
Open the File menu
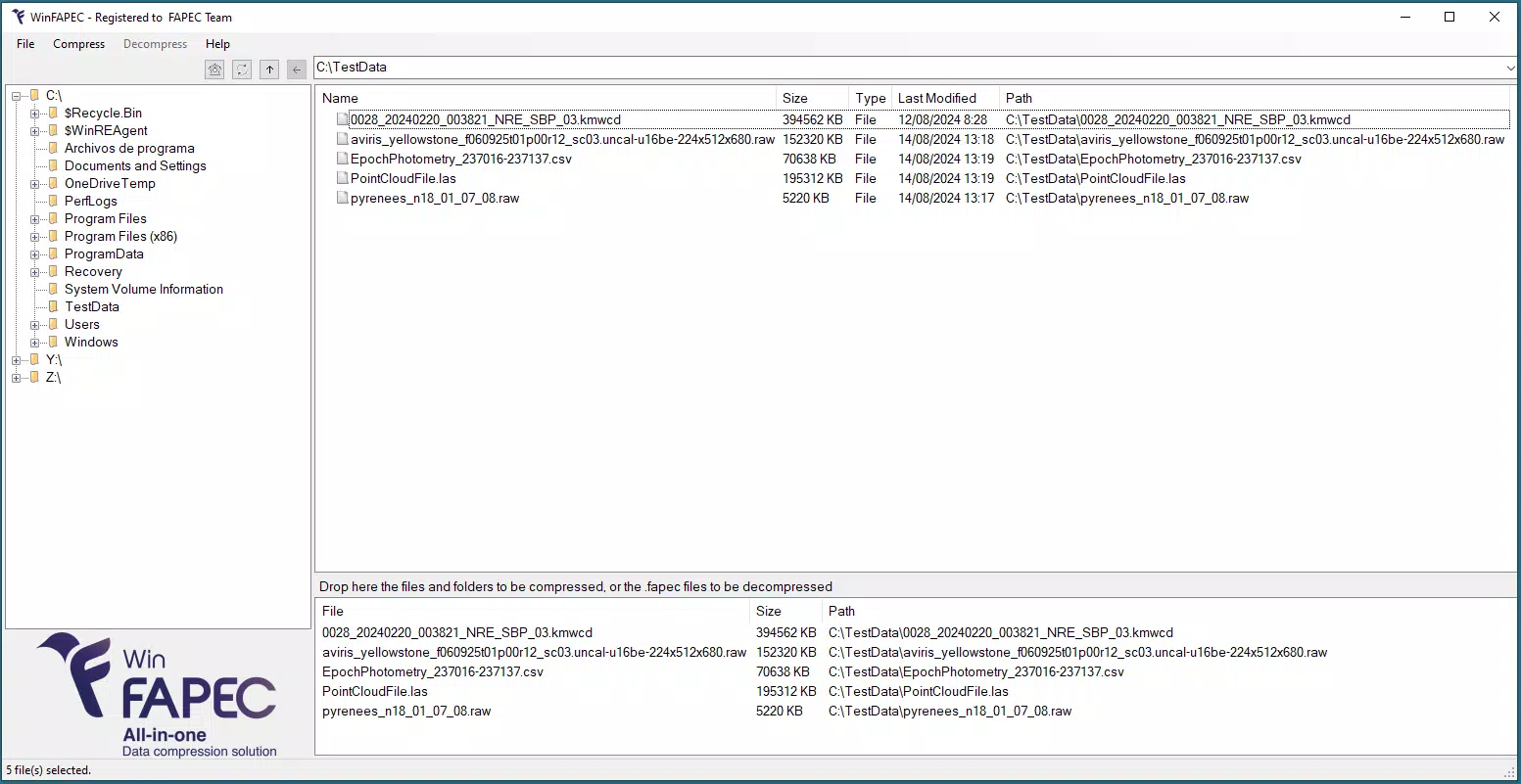coord(25,44)
